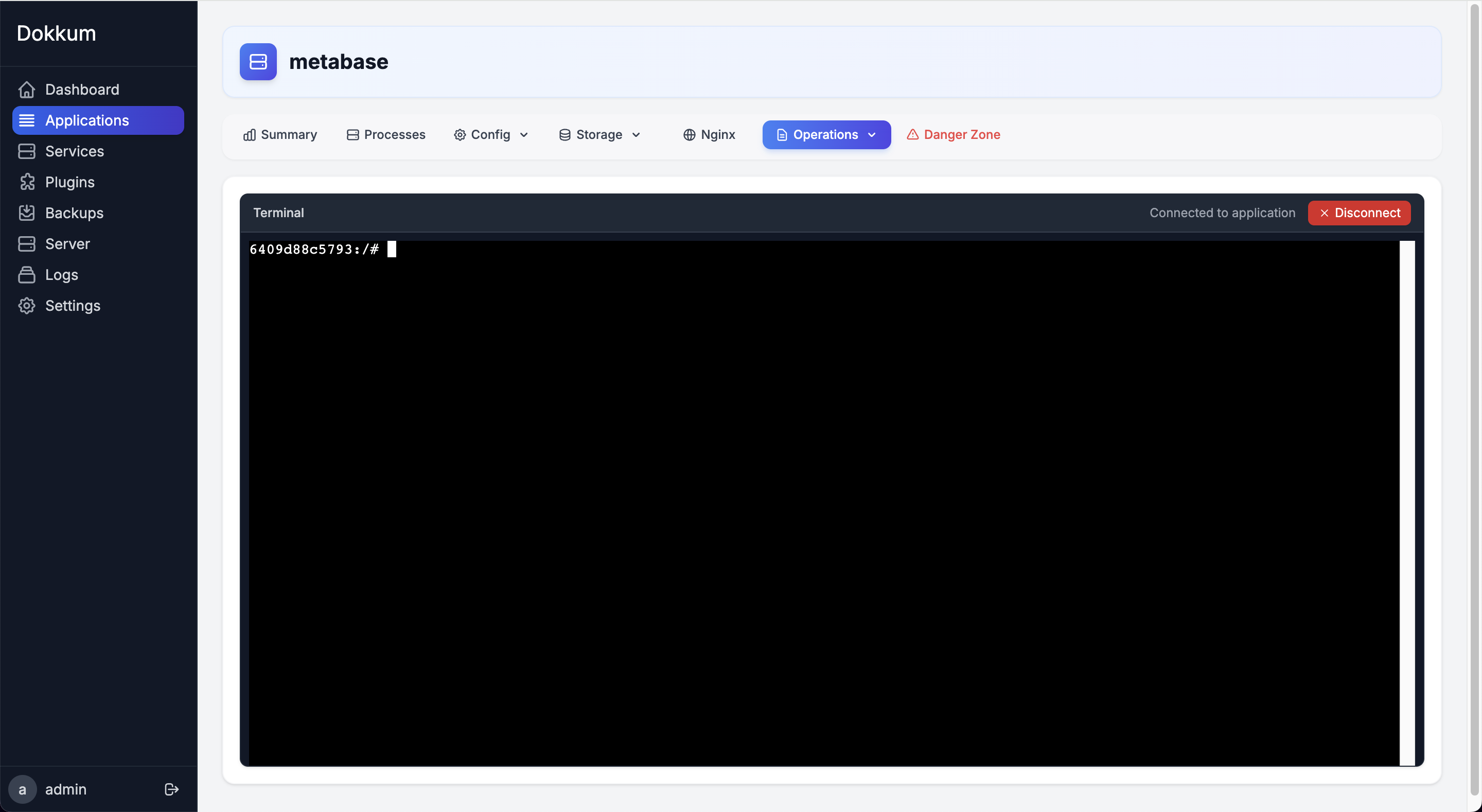The height and width of the screenshot is (812, 1482).
Task: Click the Settings gear icon
Action: (x=26, y=306)
